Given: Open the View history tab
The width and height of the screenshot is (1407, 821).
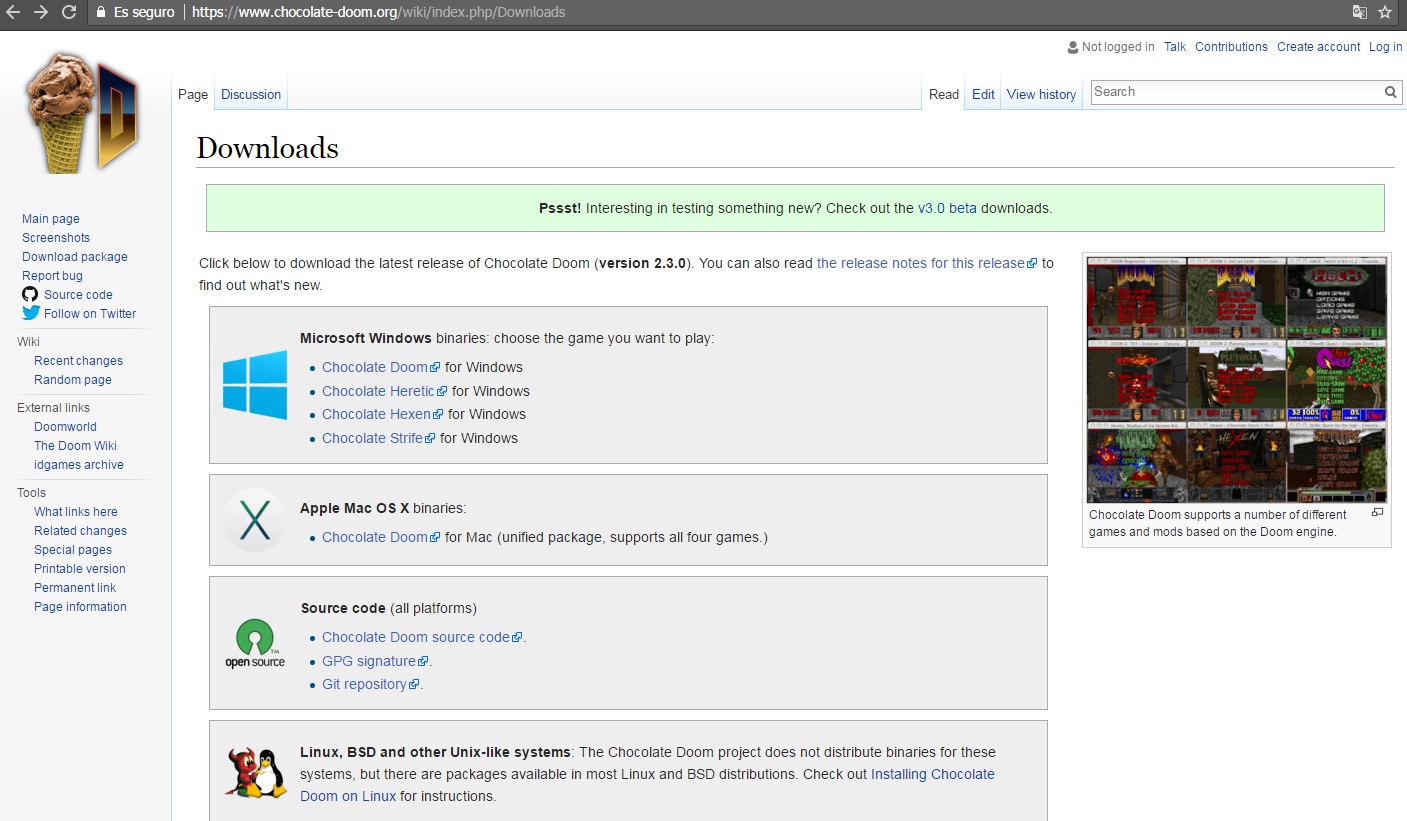Looking at the screenshot, I should click(x=1041, y=94).
